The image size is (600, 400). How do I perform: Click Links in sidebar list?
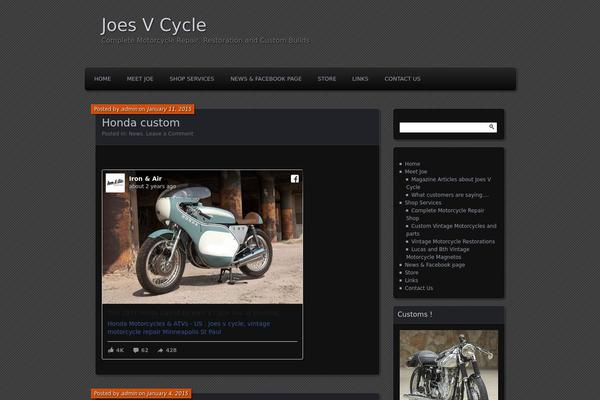(411, 280)
